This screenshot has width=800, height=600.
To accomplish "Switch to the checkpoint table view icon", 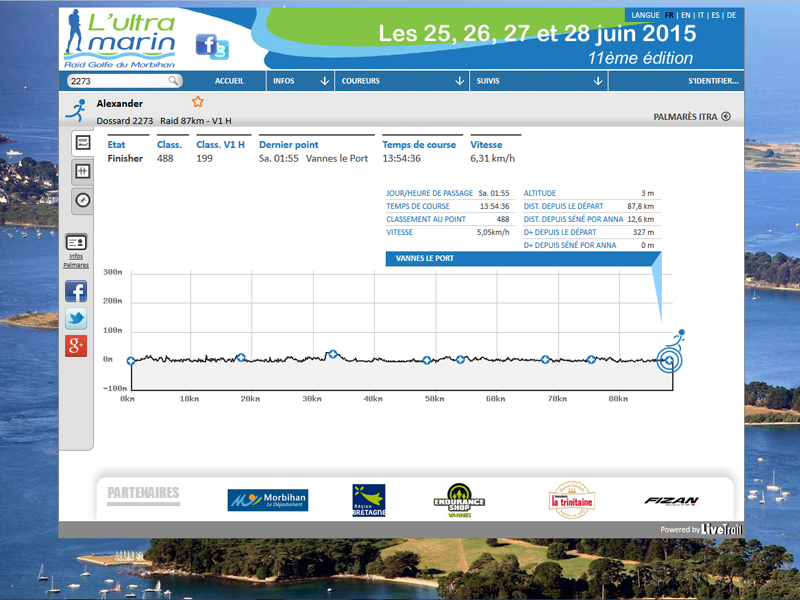I will (x=83, y=171).
